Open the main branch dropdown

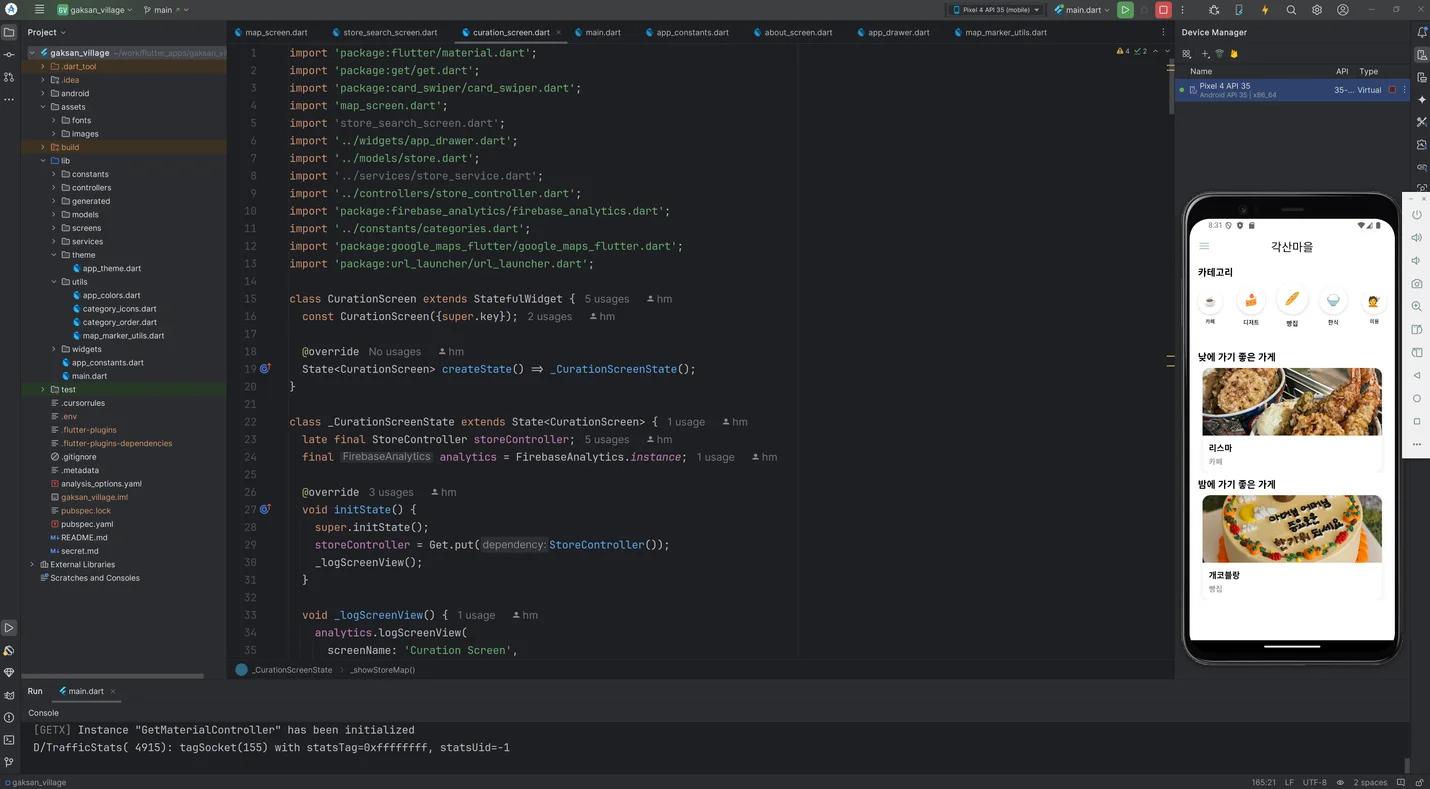pos(166,10)
